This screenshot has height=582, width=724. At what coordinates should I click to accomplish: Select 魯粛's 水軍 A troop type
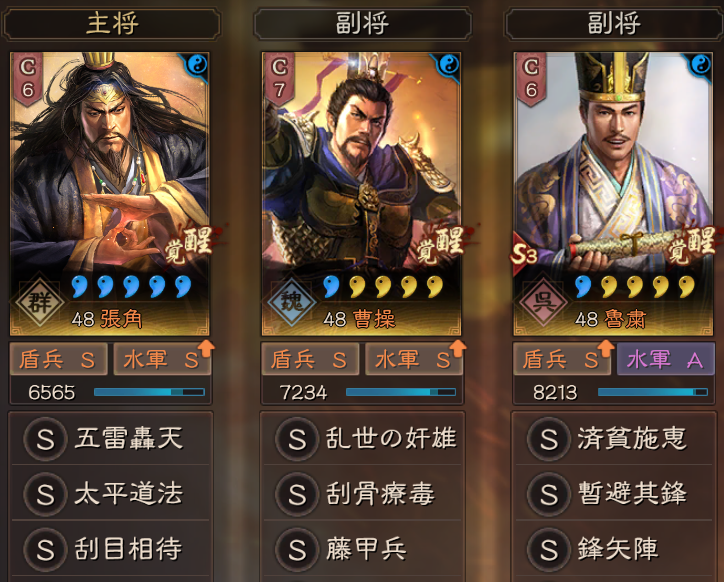coord(665,359)
